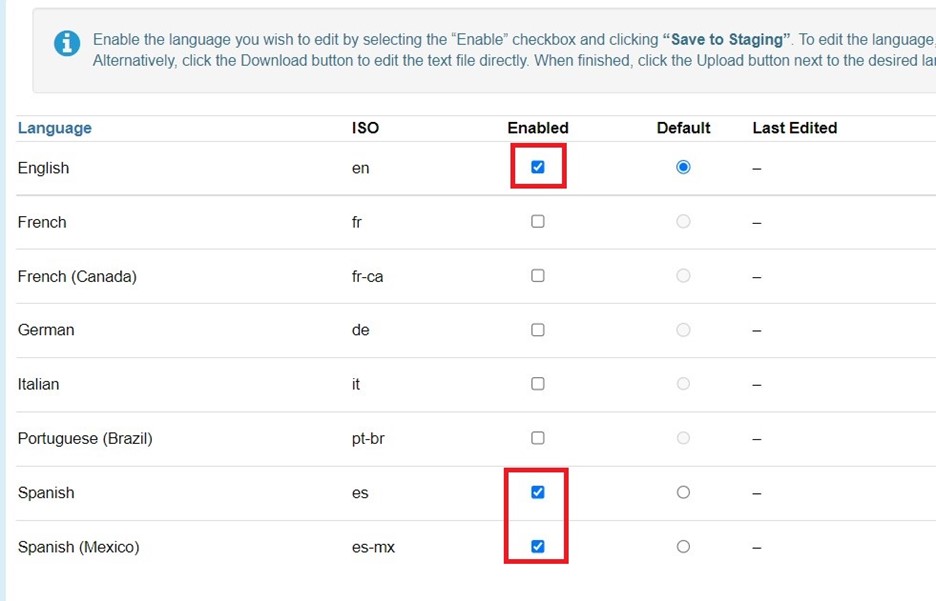
Task: Check the German Enabled checkbox
Action: (538, 329)
